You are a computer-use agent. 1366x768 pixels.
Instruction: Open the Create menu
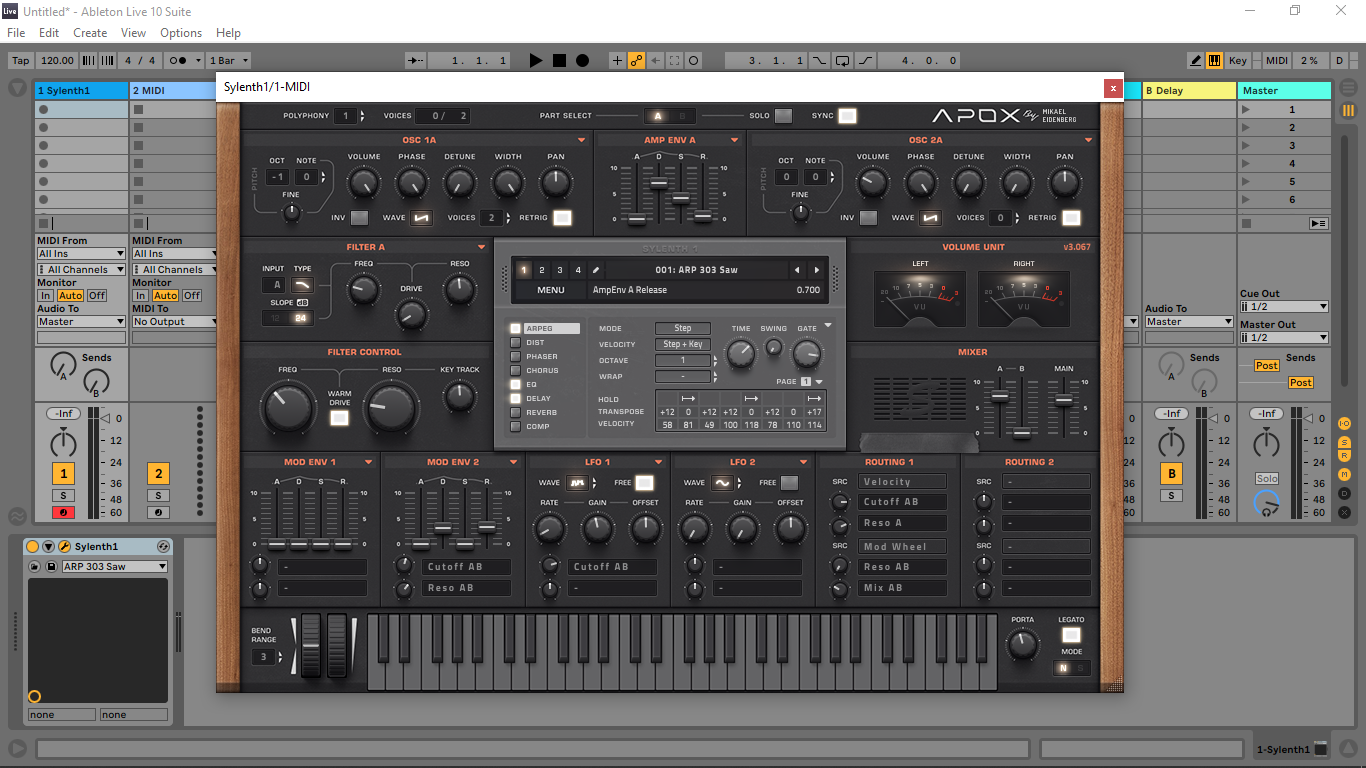coord(90,33)
